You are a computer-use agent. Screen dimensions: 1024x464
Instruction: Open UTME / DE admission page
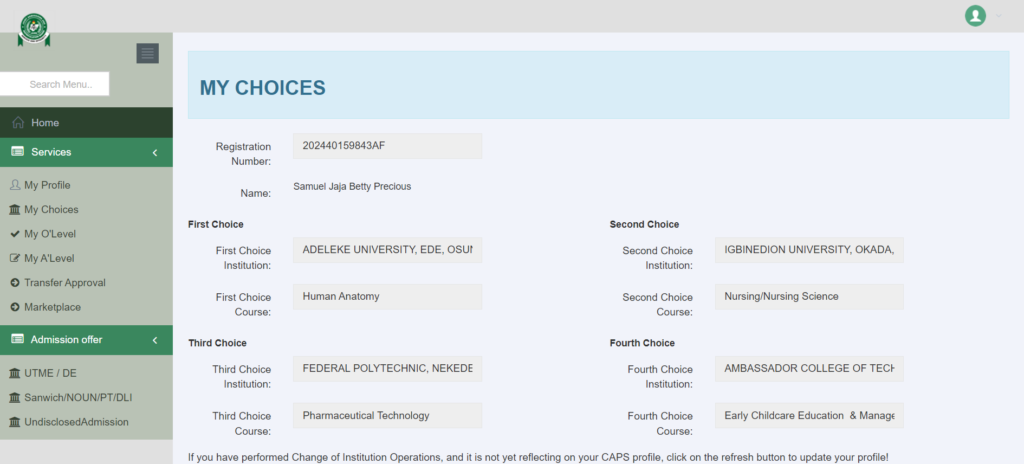click(x=50, y=373)
